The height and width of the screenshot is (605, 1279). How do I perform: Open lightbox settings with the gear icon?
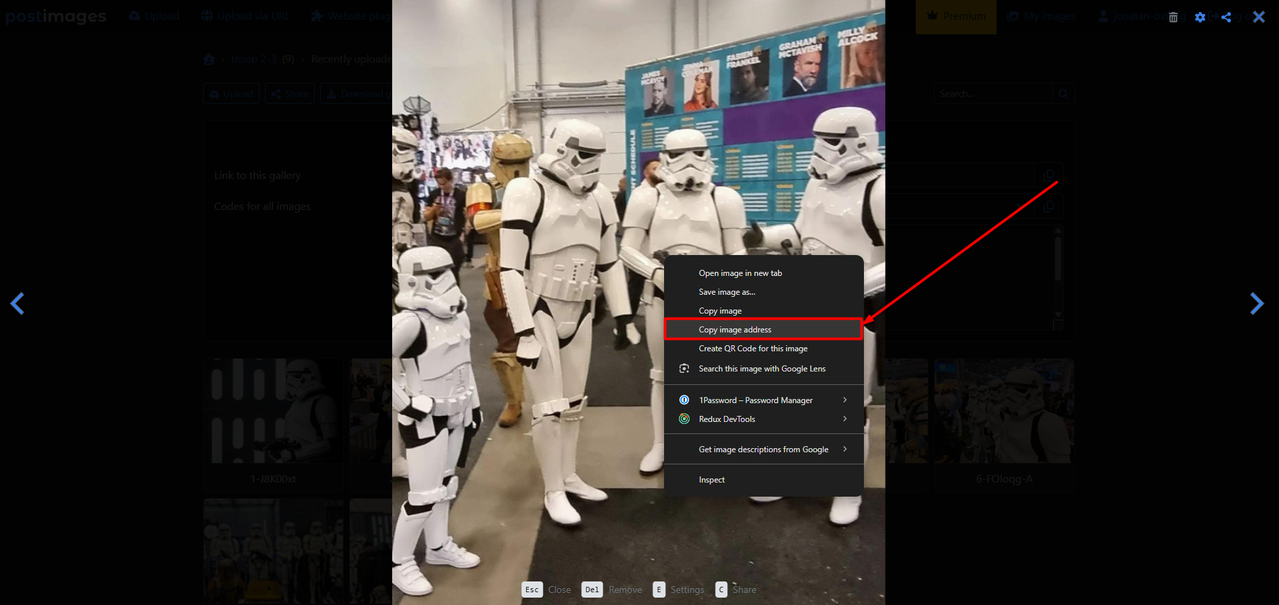tap(1200, 17)
